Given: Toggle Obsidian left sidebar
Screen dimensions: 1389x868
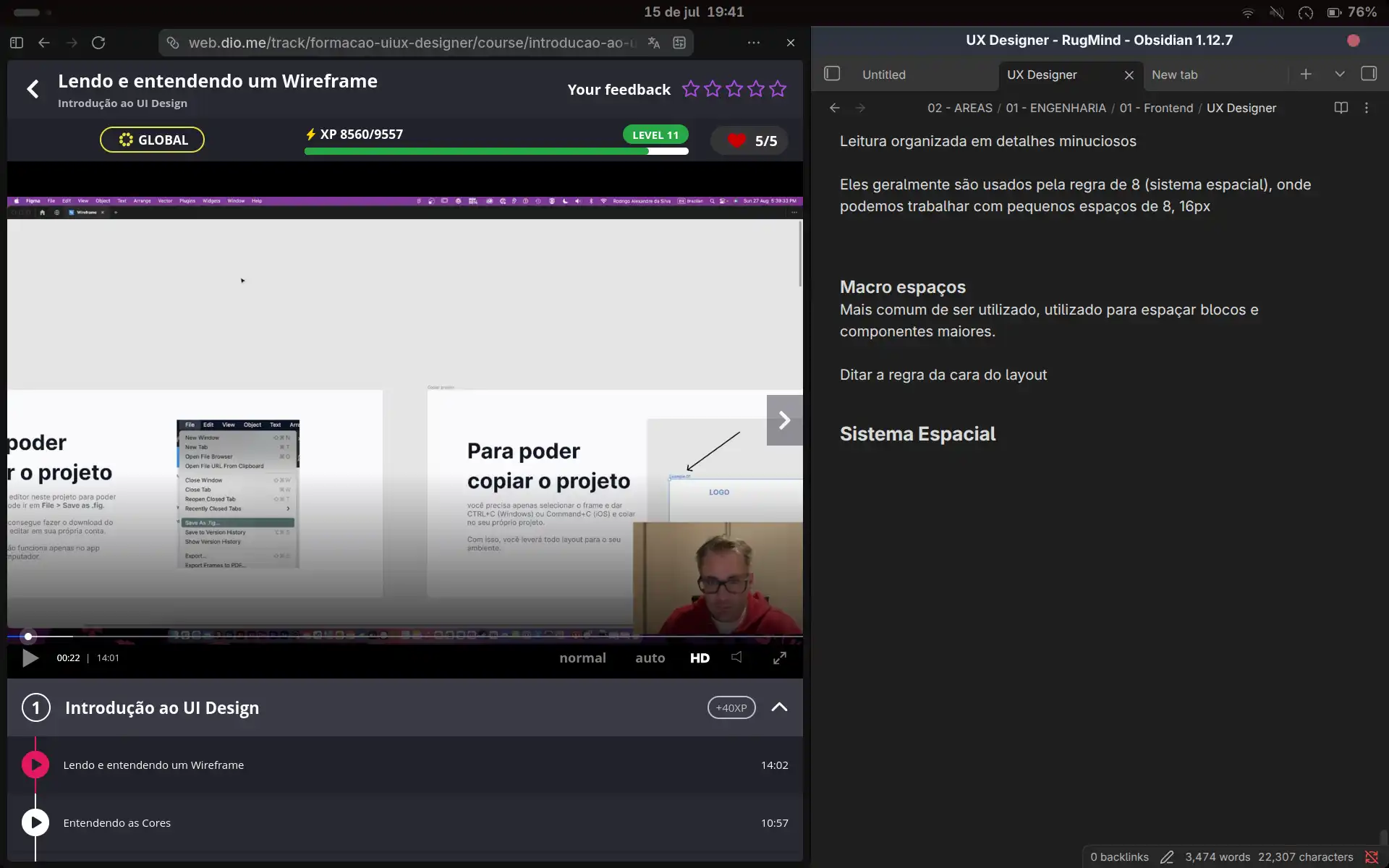Looking at the screenshot, I should click(832, 74).
